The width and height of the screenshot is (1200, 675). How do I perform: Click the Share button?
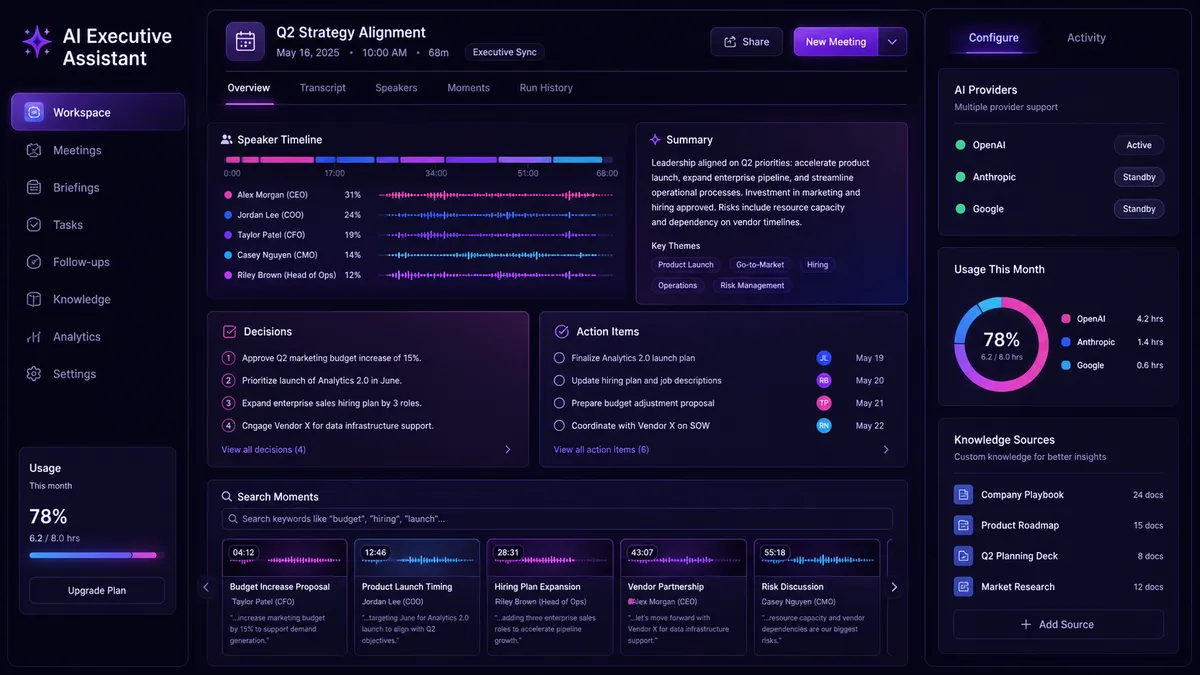point(746,42)
